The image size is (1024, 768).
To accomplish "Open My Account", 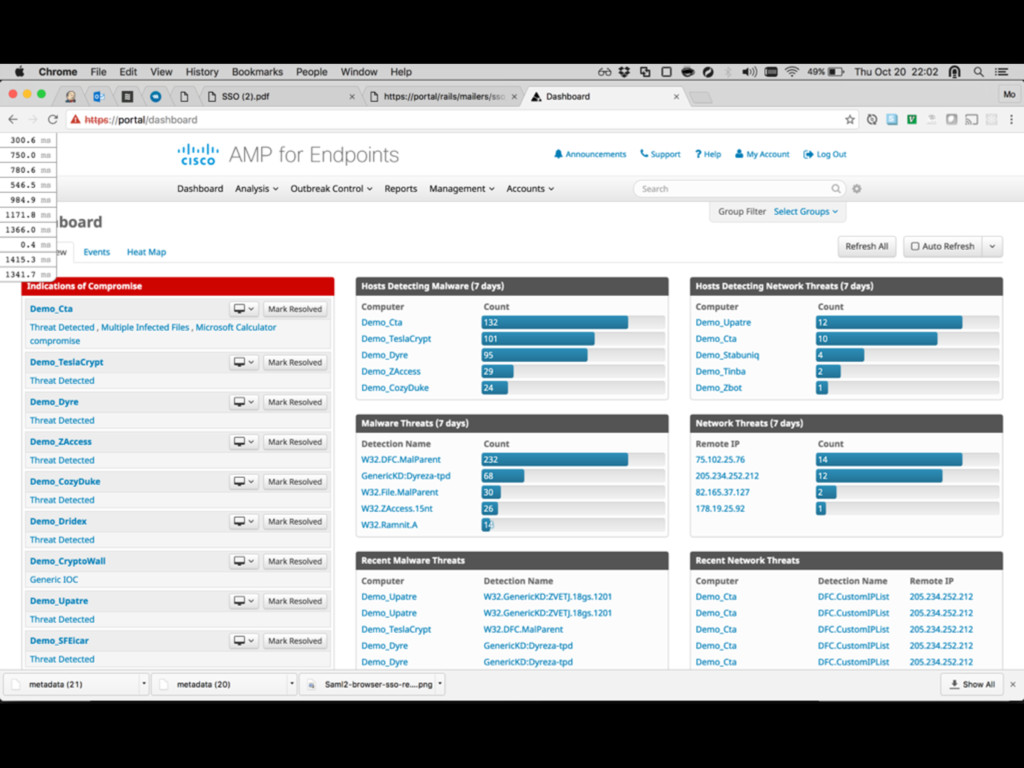I will (762, 154).
